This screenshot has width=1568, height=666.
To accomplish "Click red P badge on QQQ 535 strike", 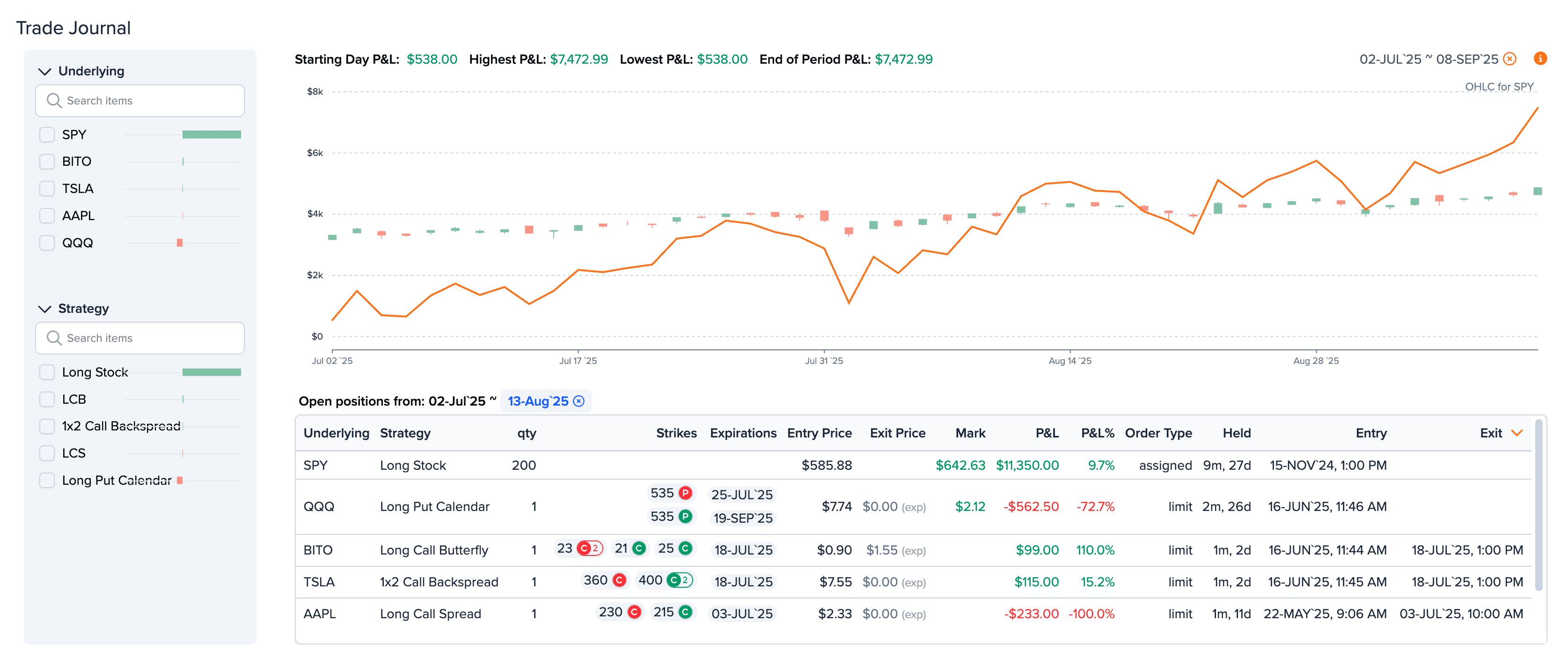I will coord(685,493).
